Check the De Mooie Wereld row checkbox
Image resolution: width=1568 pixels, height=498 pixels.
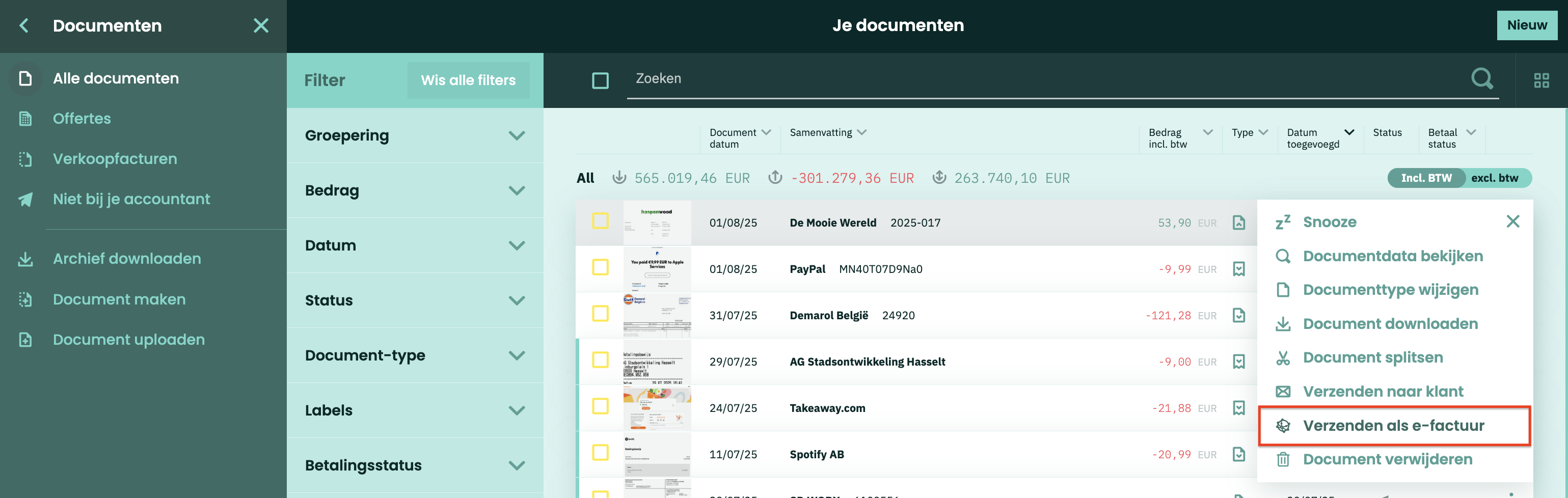coord(600,221)
